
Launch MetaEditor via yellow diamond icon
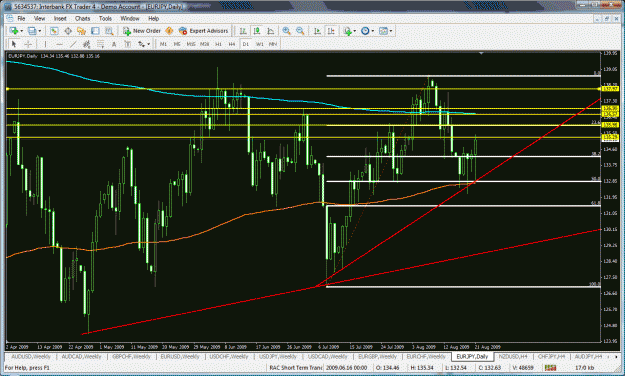pyautogui.click(x=169, y=31)
